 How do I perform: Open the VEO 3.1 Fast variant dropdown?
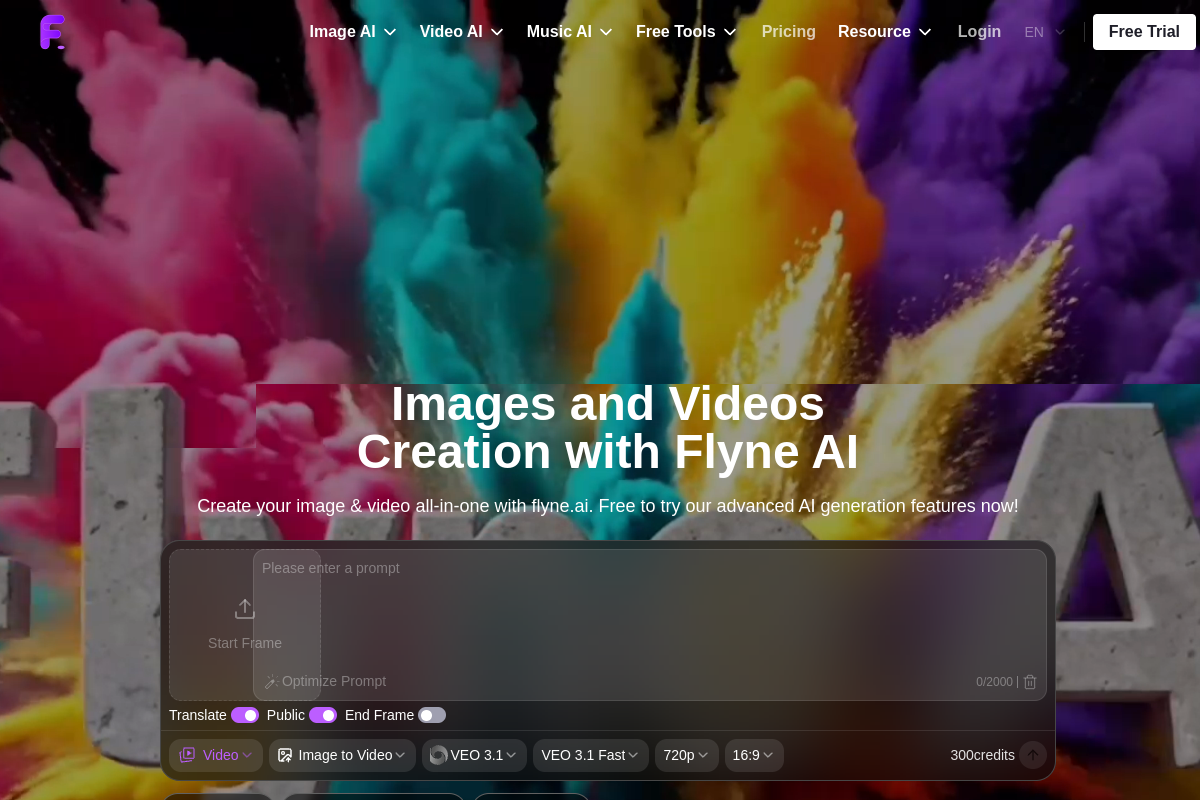(591, 755)
